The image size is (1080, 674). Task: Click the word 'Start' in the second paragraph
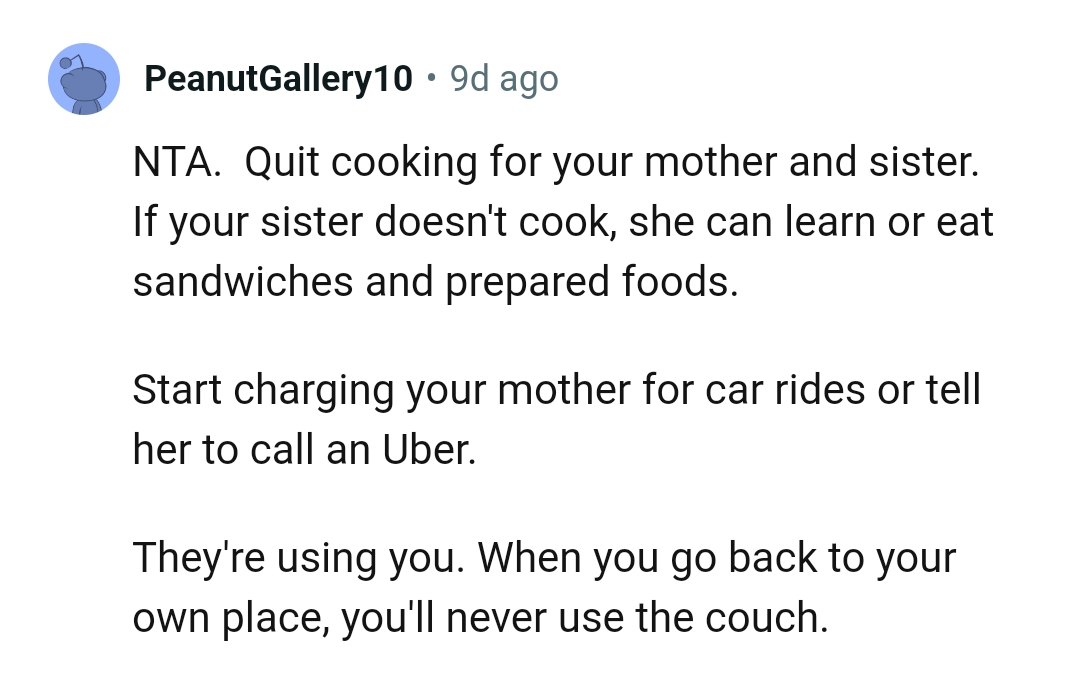176,390
